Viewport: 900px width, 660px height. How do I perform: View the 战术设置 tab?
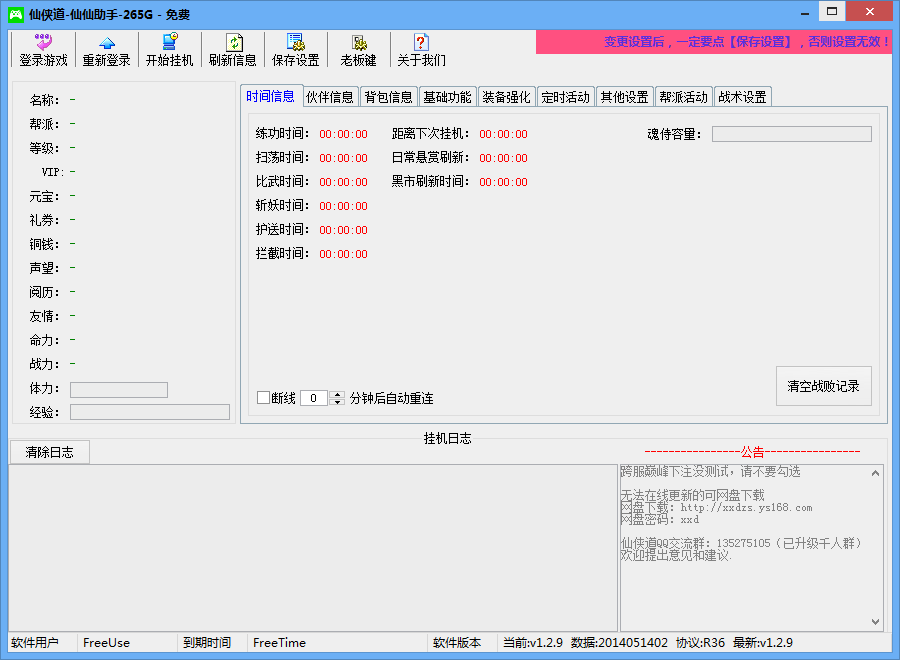tap(743, 96)
